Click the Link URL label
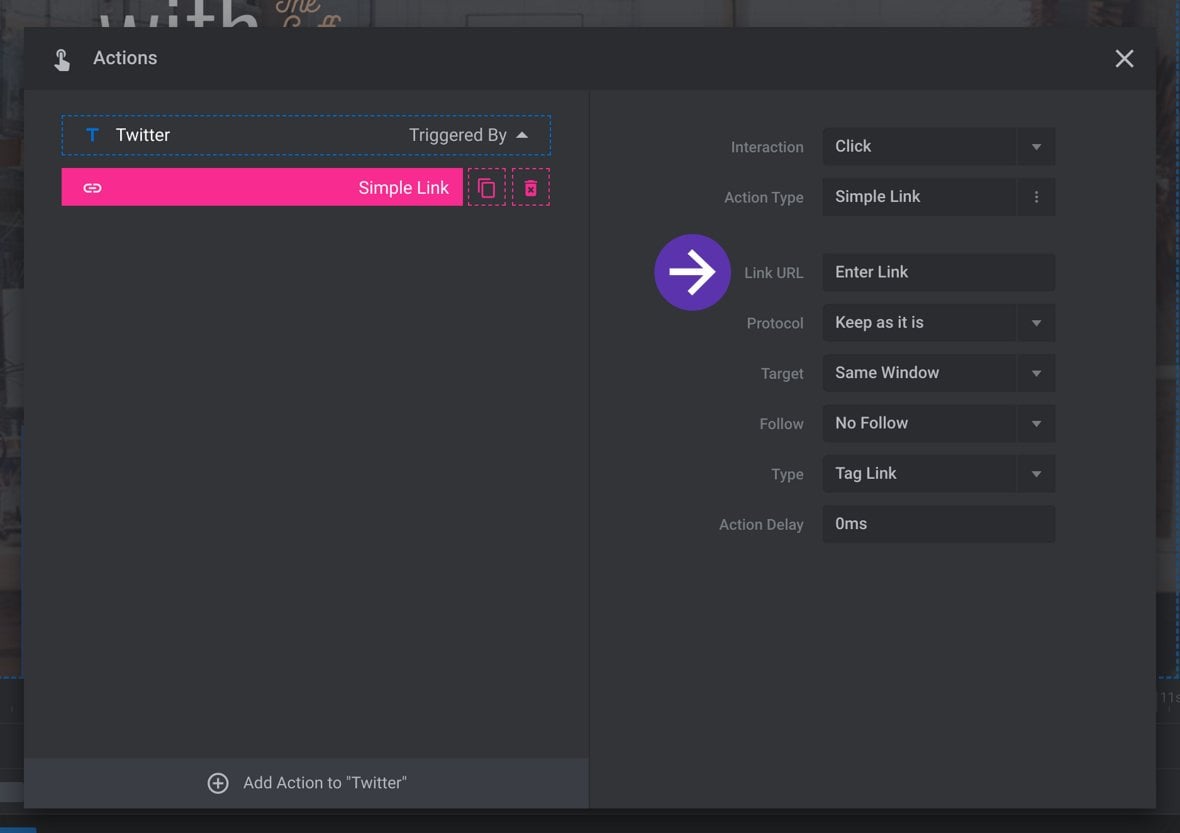 pos(774,273)
